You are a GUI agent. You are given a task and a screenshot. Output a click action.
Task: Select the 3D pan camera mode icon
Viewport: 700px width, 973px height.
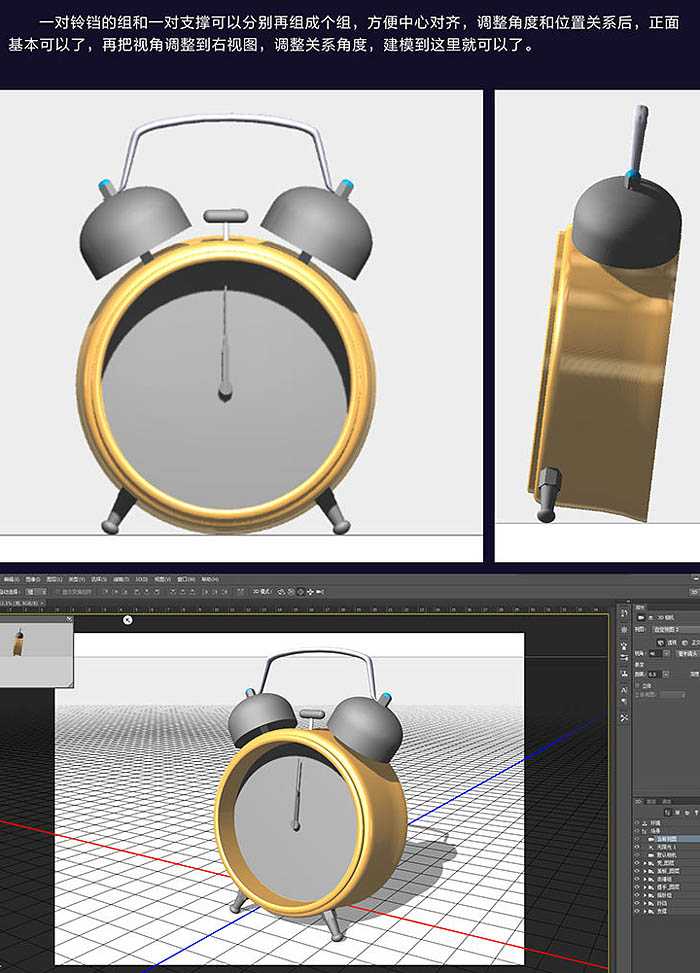point(300,592)
